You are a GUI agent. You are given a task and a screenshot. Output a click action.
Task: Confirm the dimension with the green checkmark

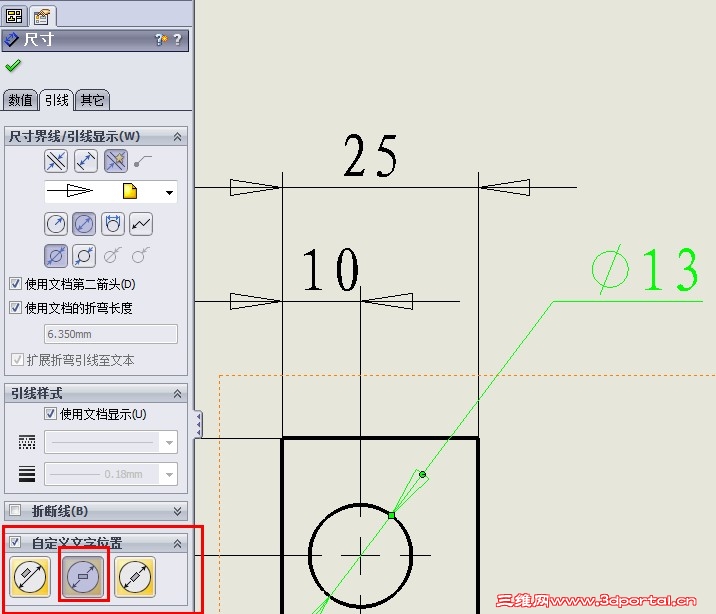[x=13, y=66]
